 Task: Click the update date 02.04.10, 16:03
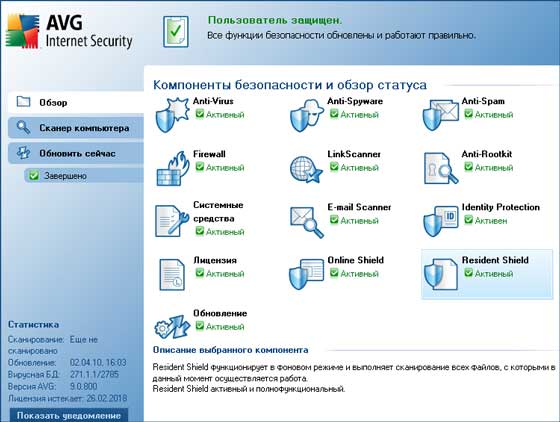click(x=98, y=362)
